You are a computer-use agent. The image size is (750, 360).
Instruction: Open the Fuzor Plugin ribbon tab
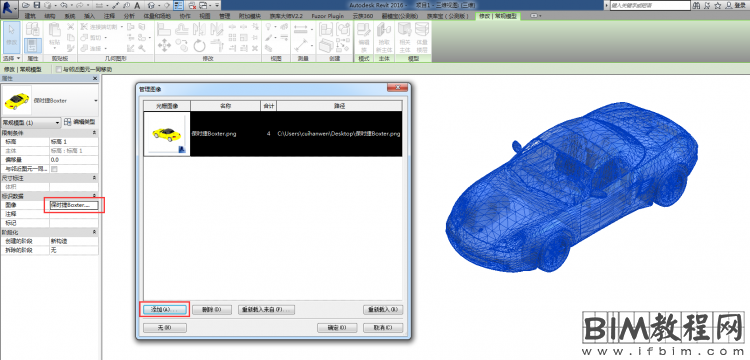(x=328, y=16)
